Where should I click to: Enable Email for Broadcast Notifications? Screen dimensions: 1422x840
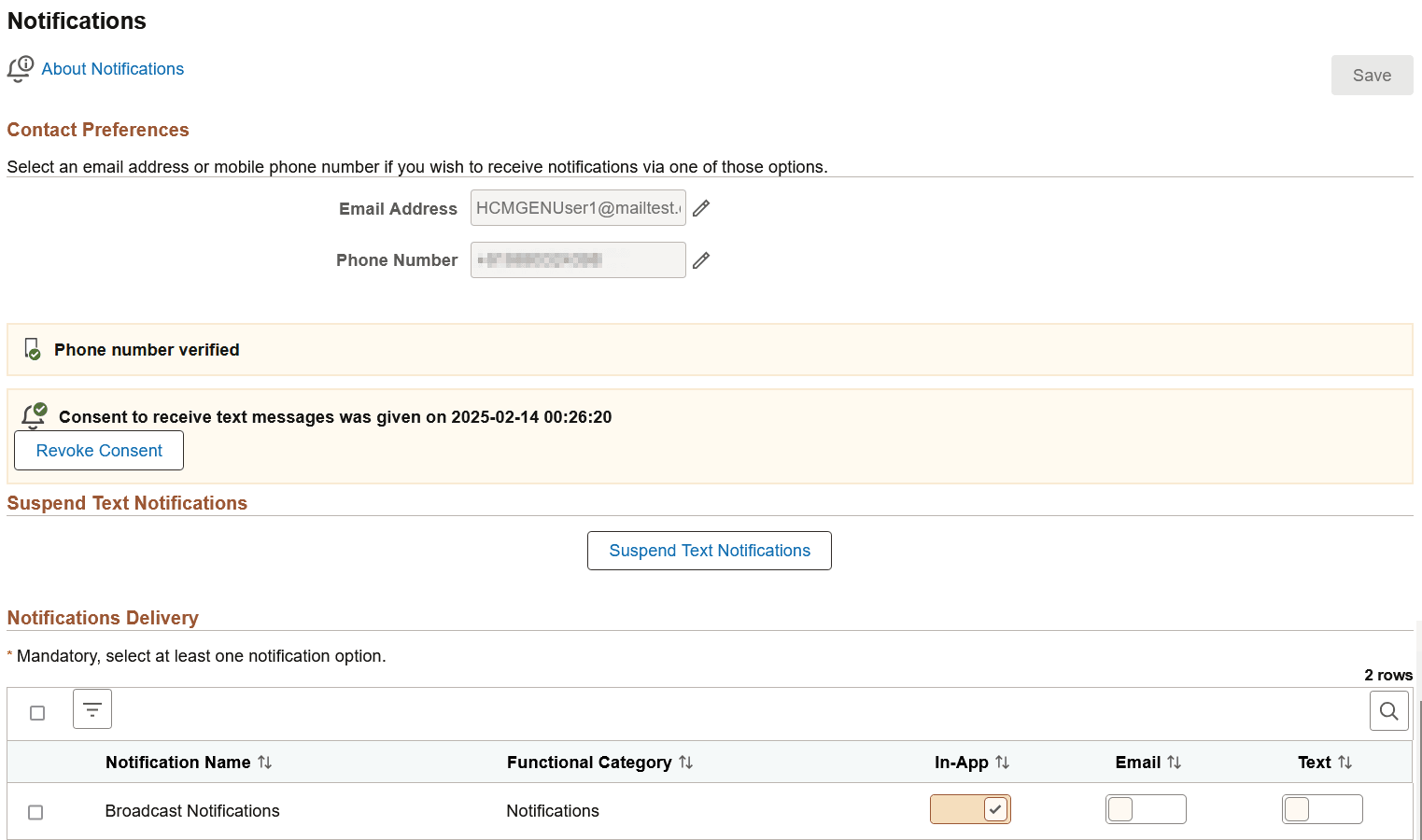1146,808
